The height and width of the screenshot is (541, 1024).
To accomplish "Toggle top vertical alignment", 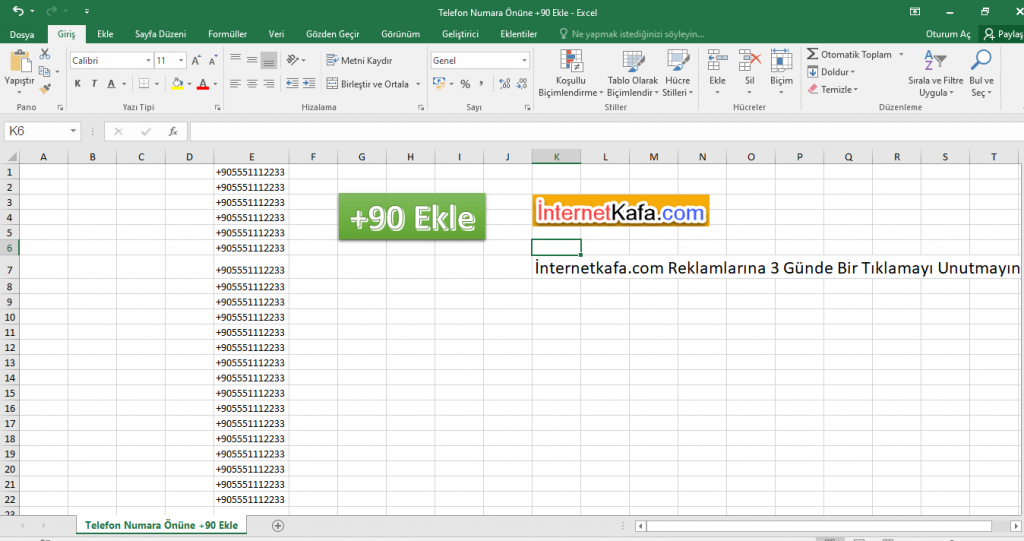I will click(x=235, y=59).
